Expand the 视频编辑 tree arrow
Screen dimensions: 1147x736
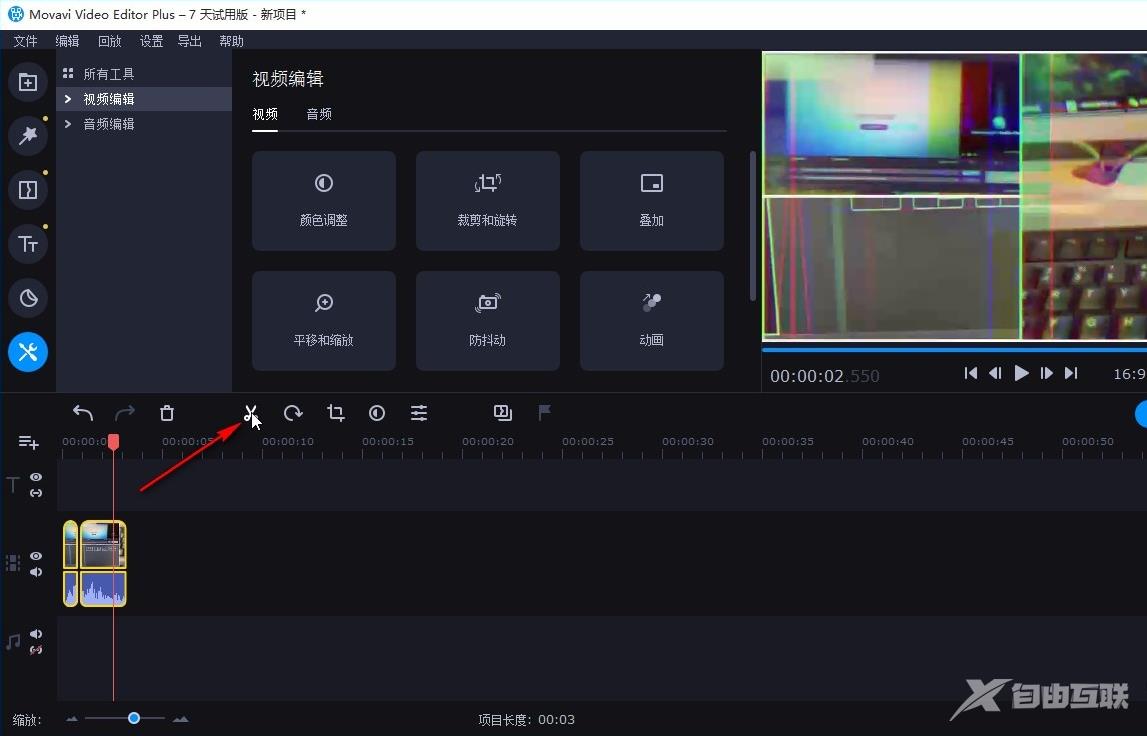click(68, 99)
